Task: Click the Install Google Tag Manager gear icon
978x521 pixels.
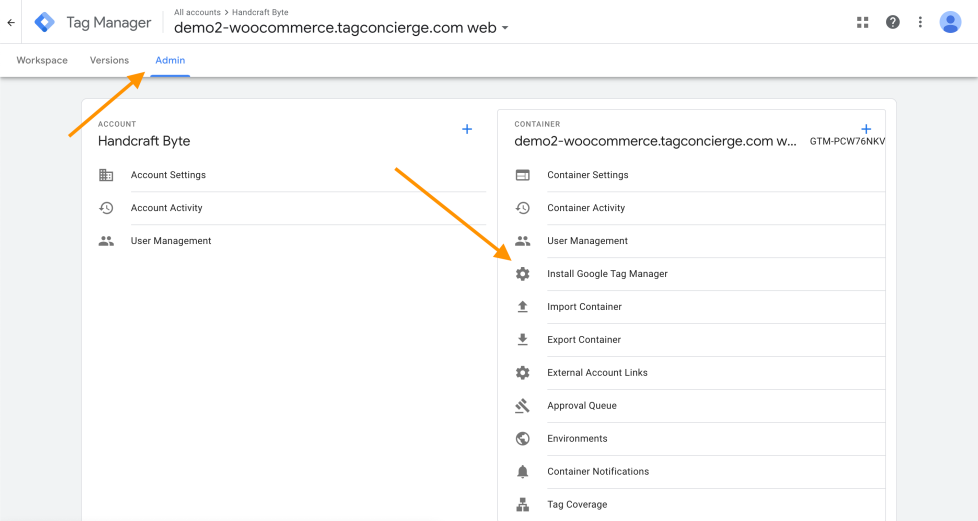Action: tap(522, 274)
